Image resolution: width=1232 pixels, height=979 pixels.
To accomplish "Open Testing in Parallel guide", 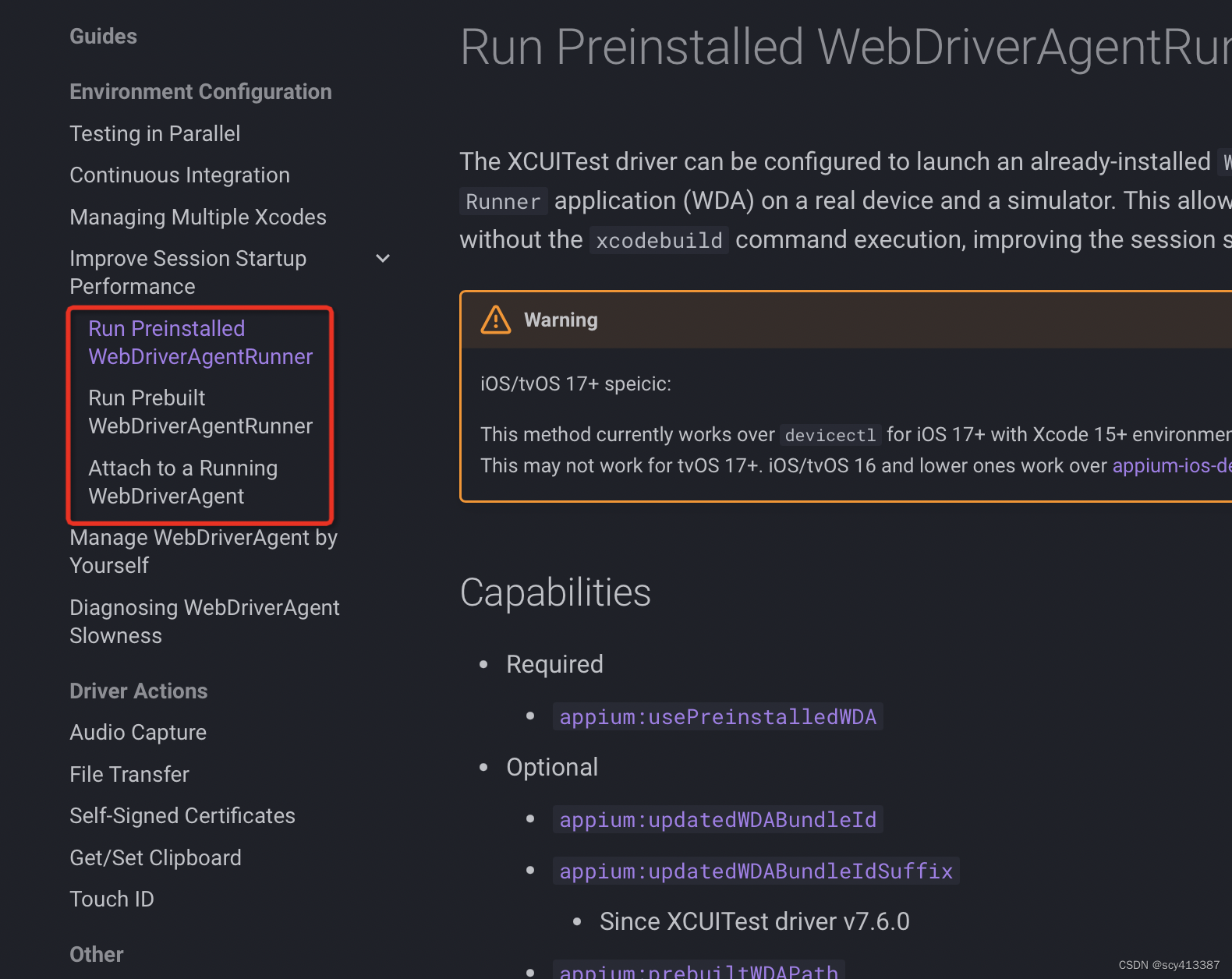I will [x=155, y=134].
